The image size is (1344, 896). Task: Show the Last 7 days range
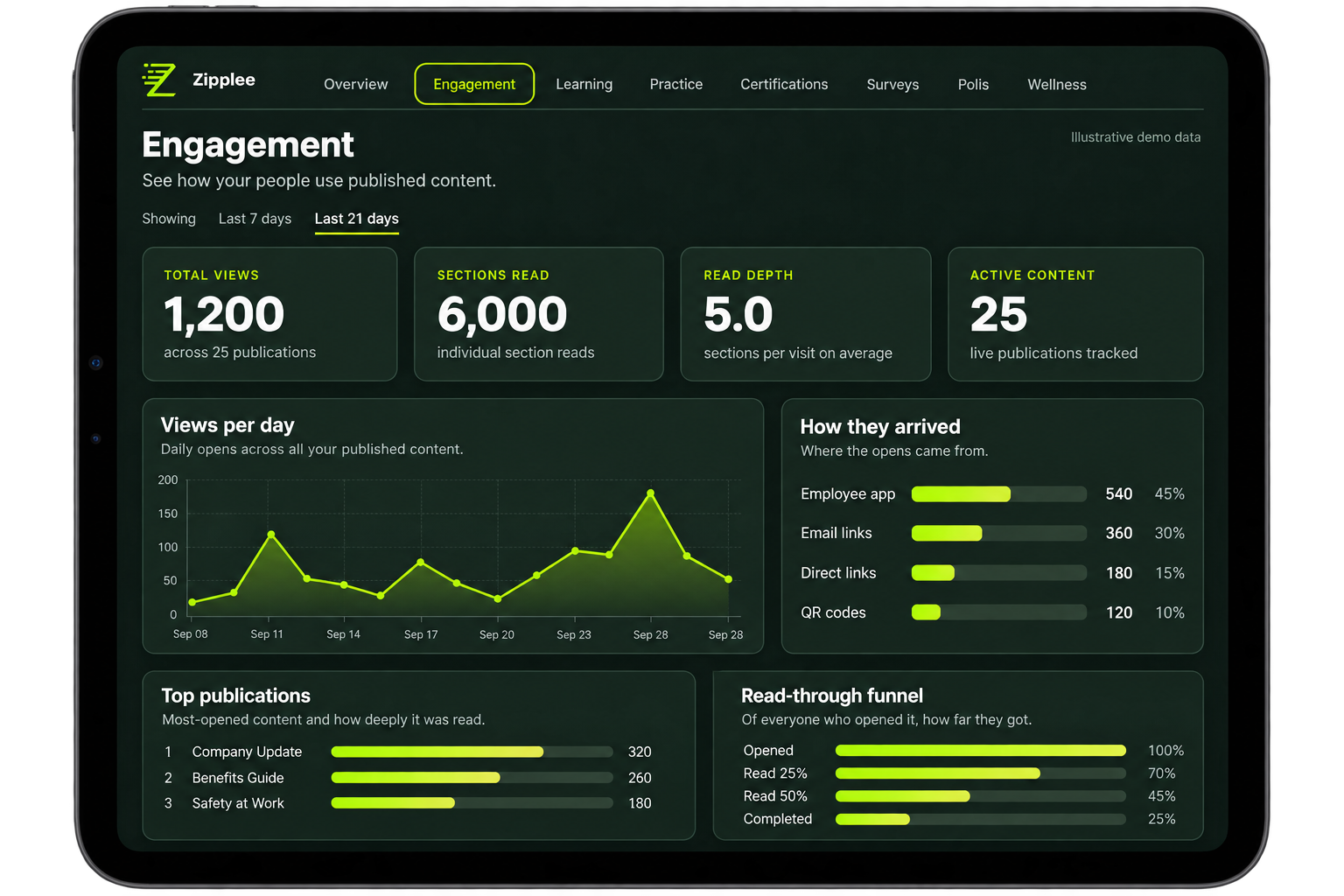click(255, 219)
